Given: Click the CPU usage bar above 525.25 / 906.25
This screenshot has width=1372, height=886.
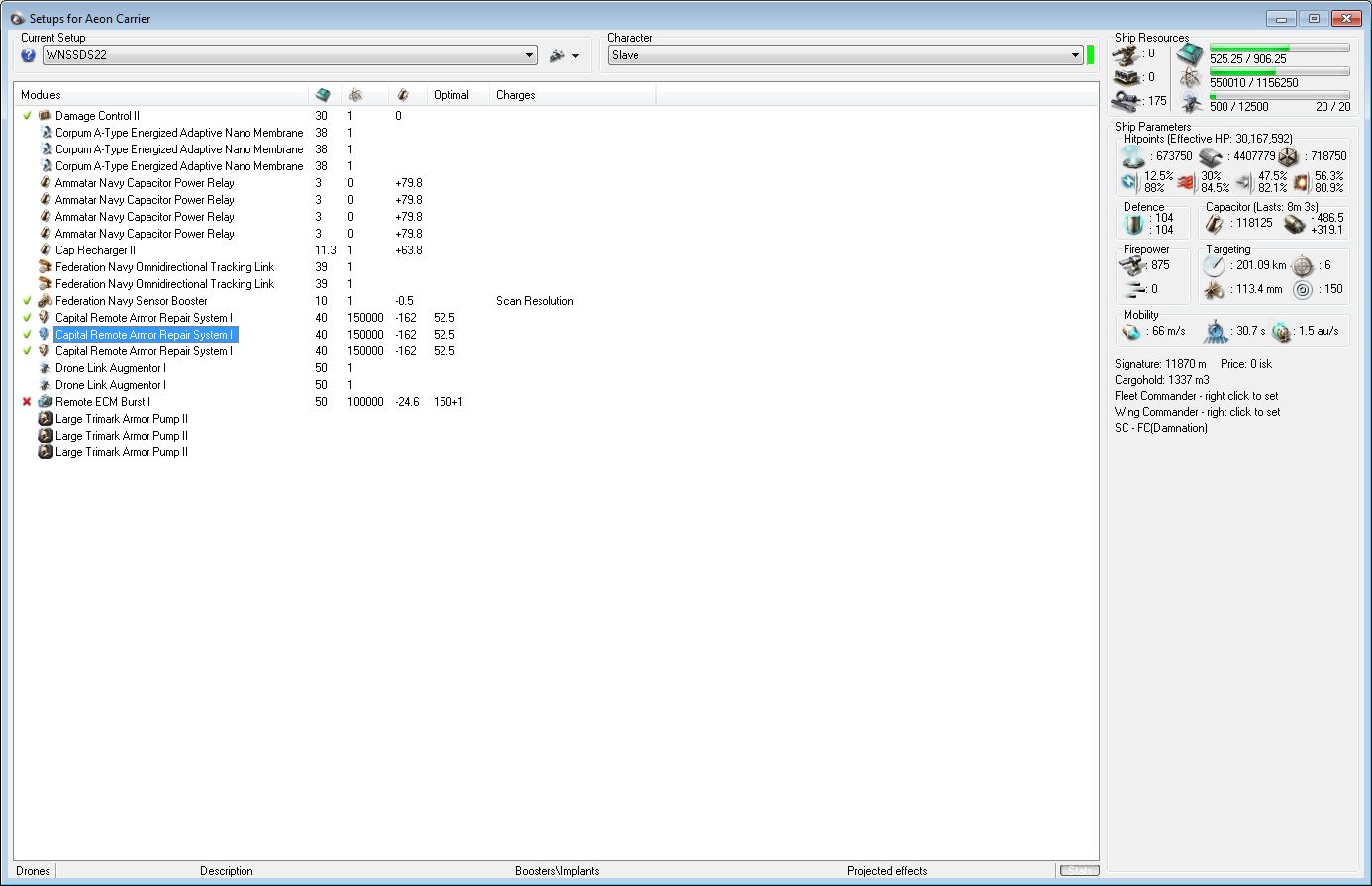Looking at the screenshot, I should 1279,49.
